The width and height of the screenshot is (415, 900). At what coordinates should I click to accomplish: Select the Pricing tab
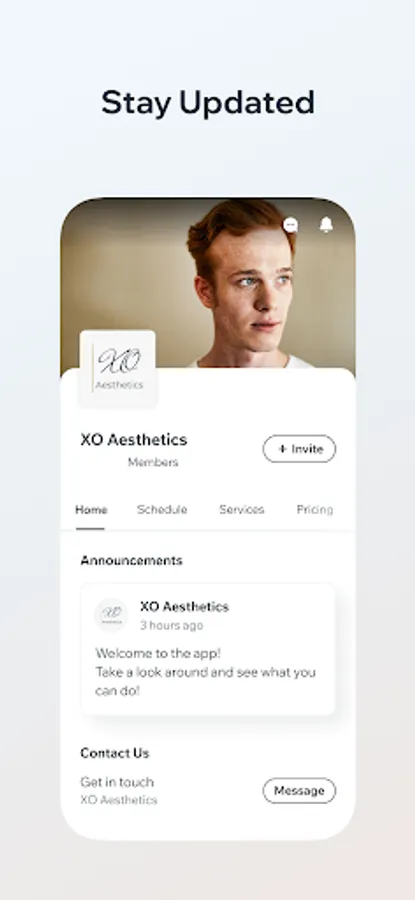315,510
